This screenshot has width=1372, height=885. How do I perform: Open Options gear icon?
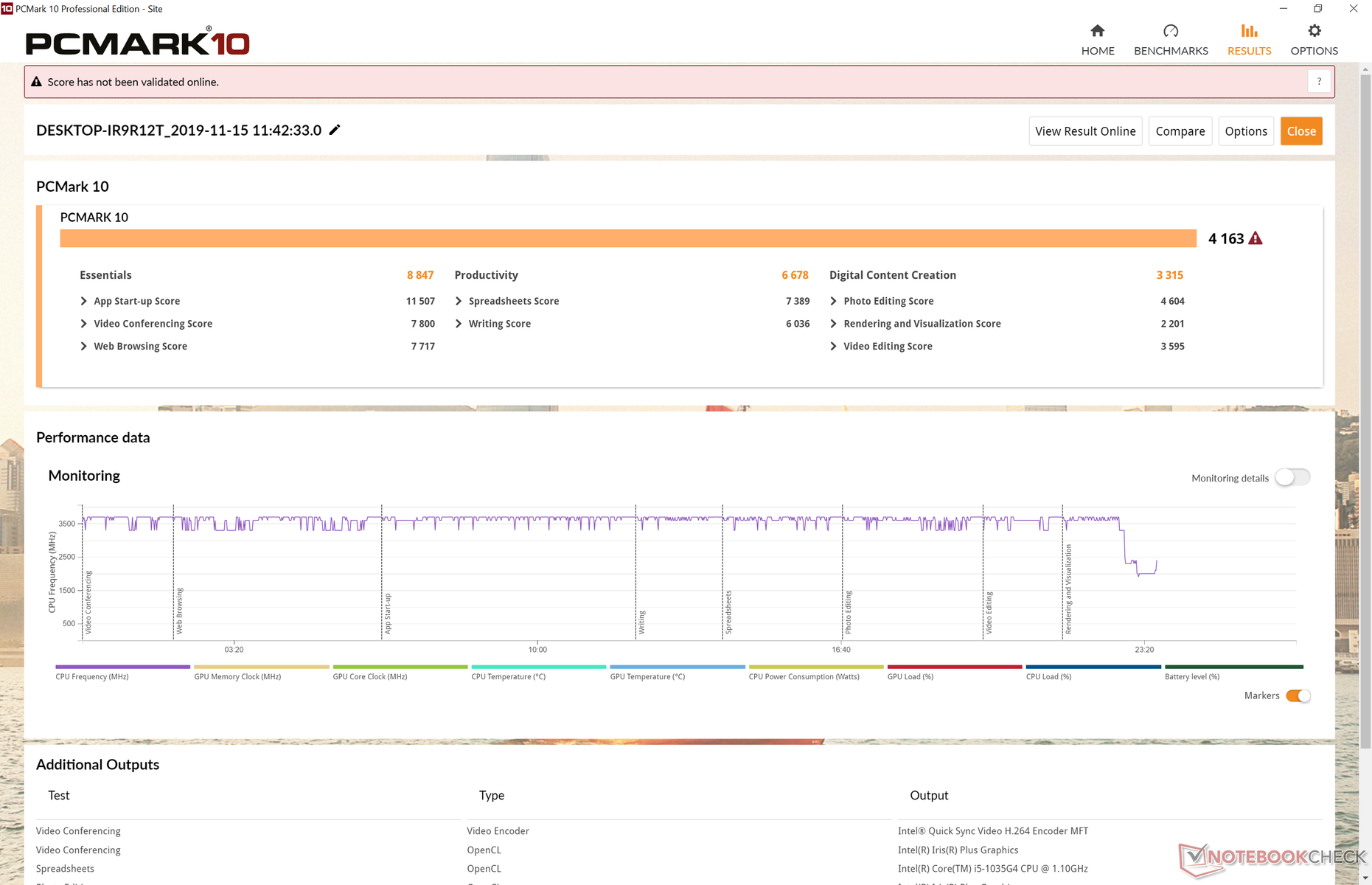1314,31
